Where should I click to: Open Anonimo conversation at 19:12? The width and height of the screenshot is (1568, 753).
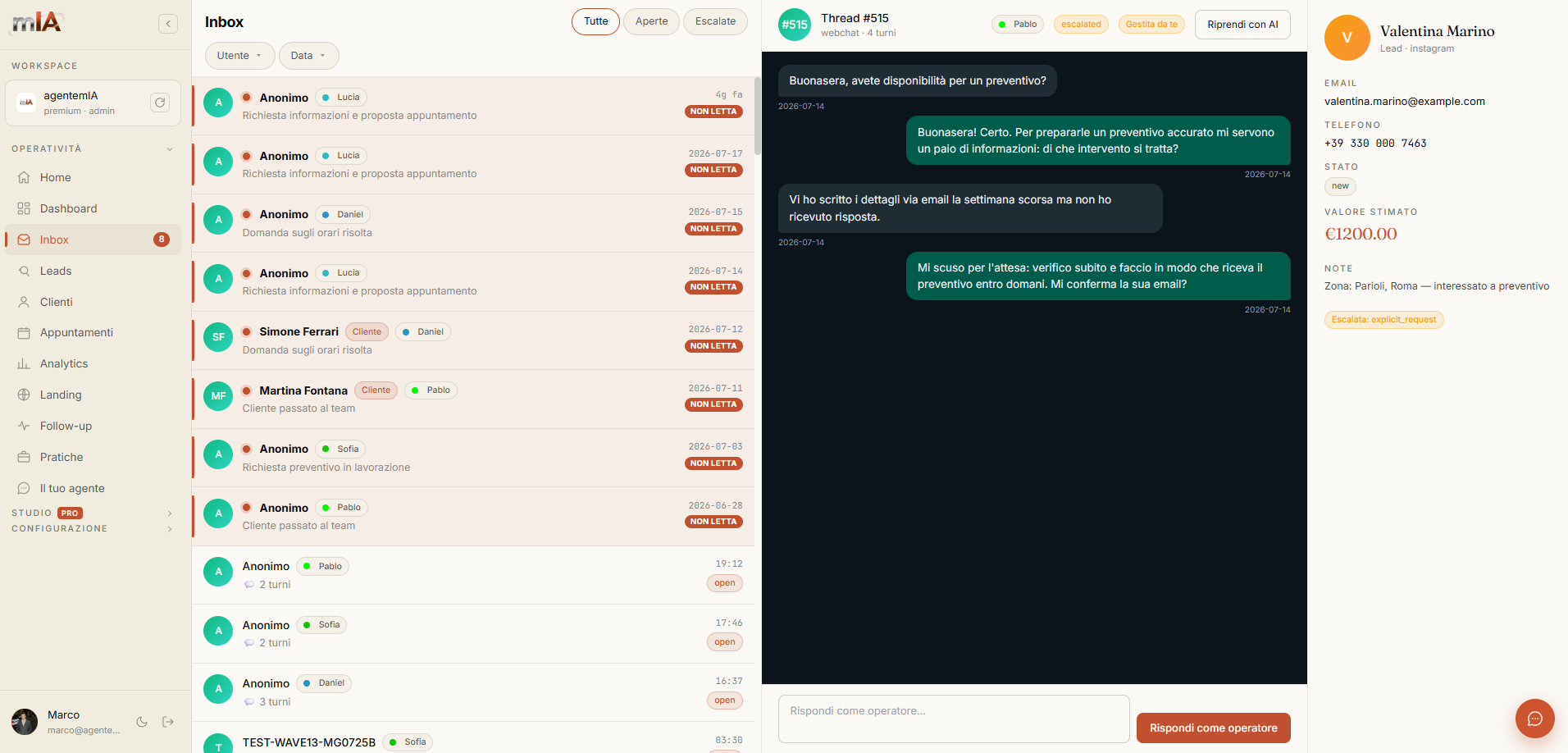[473, 575]
